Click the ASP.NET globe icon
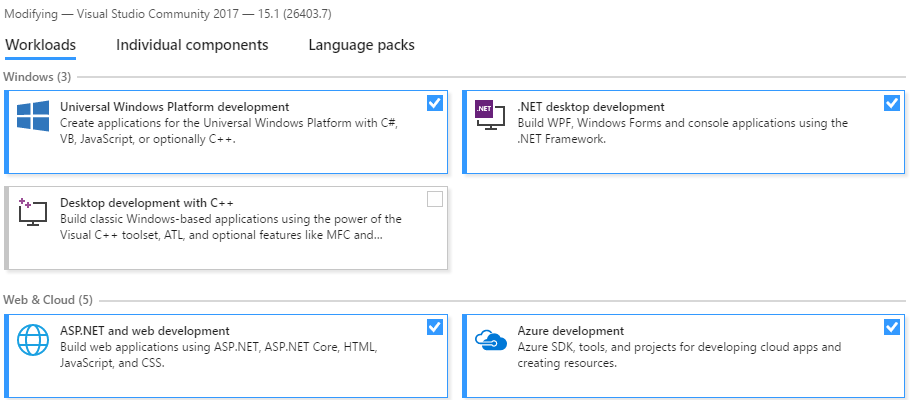This screenshot has width=912, height=400. pyautogui.click(x=33, y=339)
